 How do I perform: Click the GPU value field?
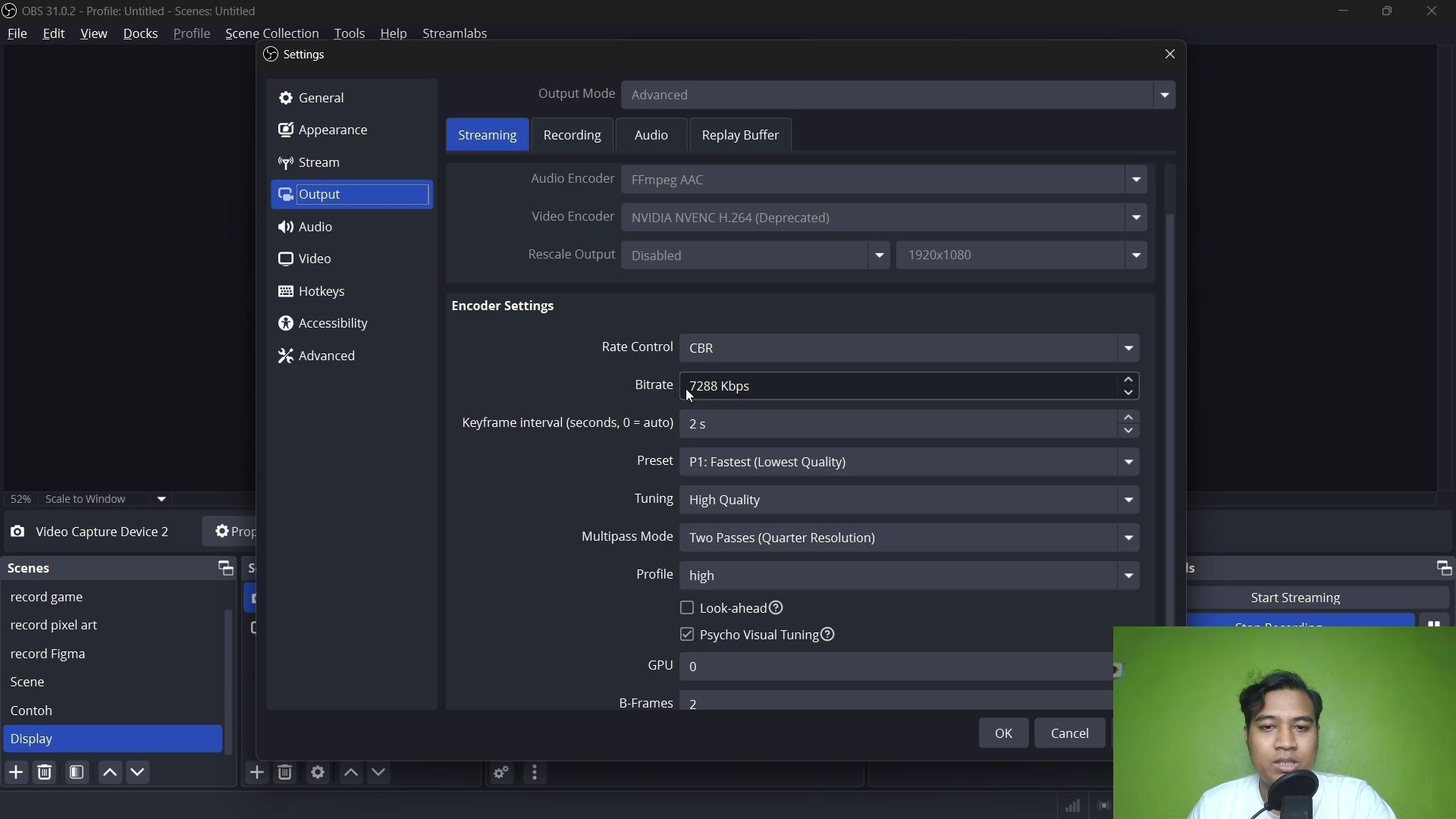[896, 667]
